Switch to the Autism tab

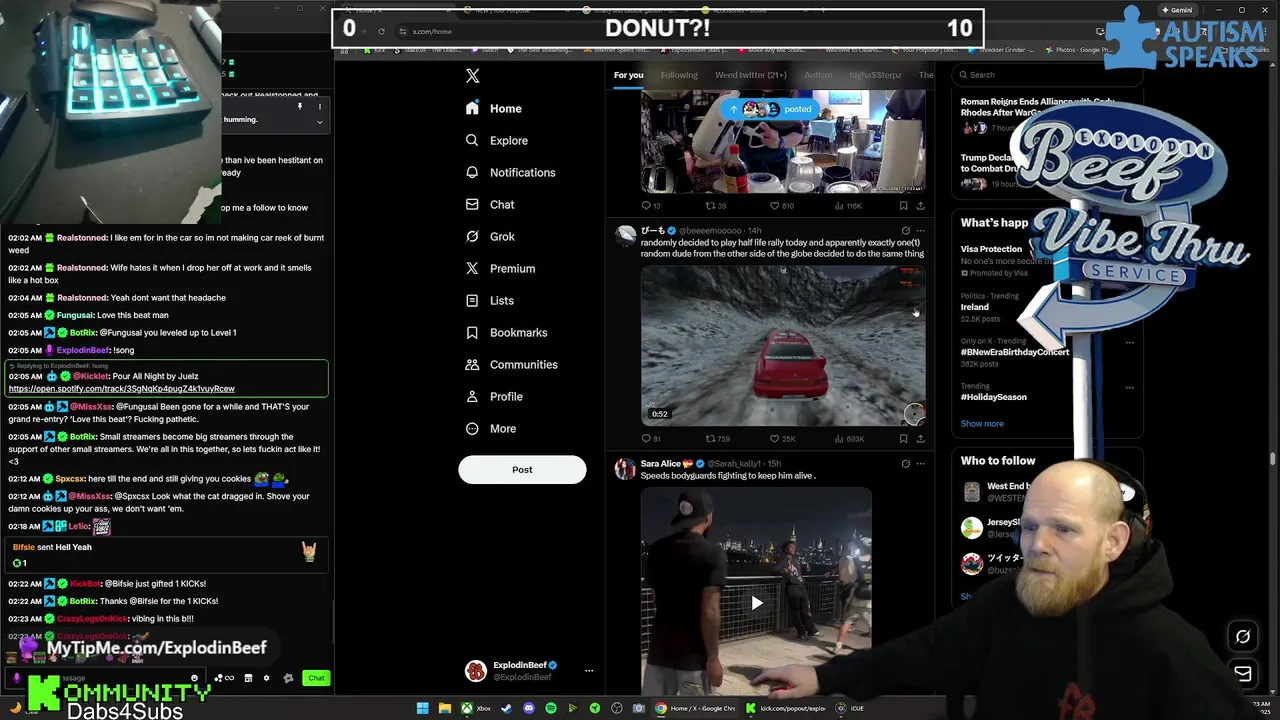(x=818, y=75)
